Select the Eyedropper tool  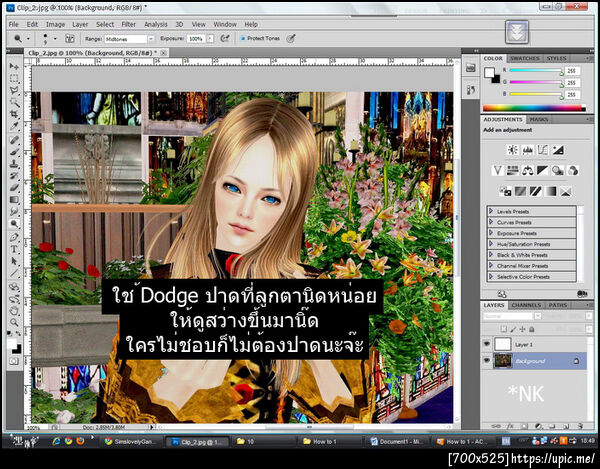click(14, 126)
